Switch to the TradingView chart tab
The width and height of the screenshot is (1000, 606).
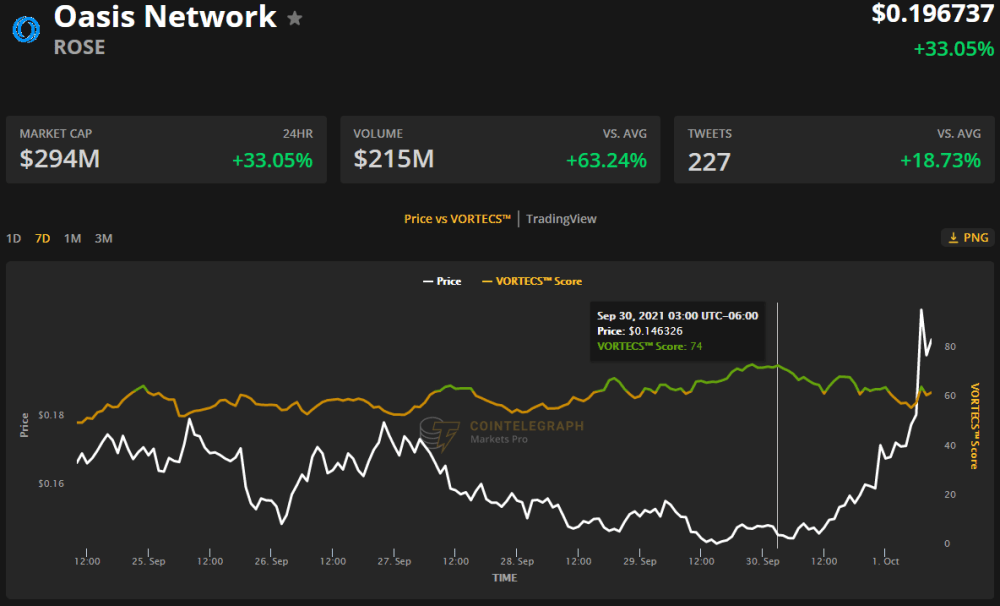coord(561,219)
